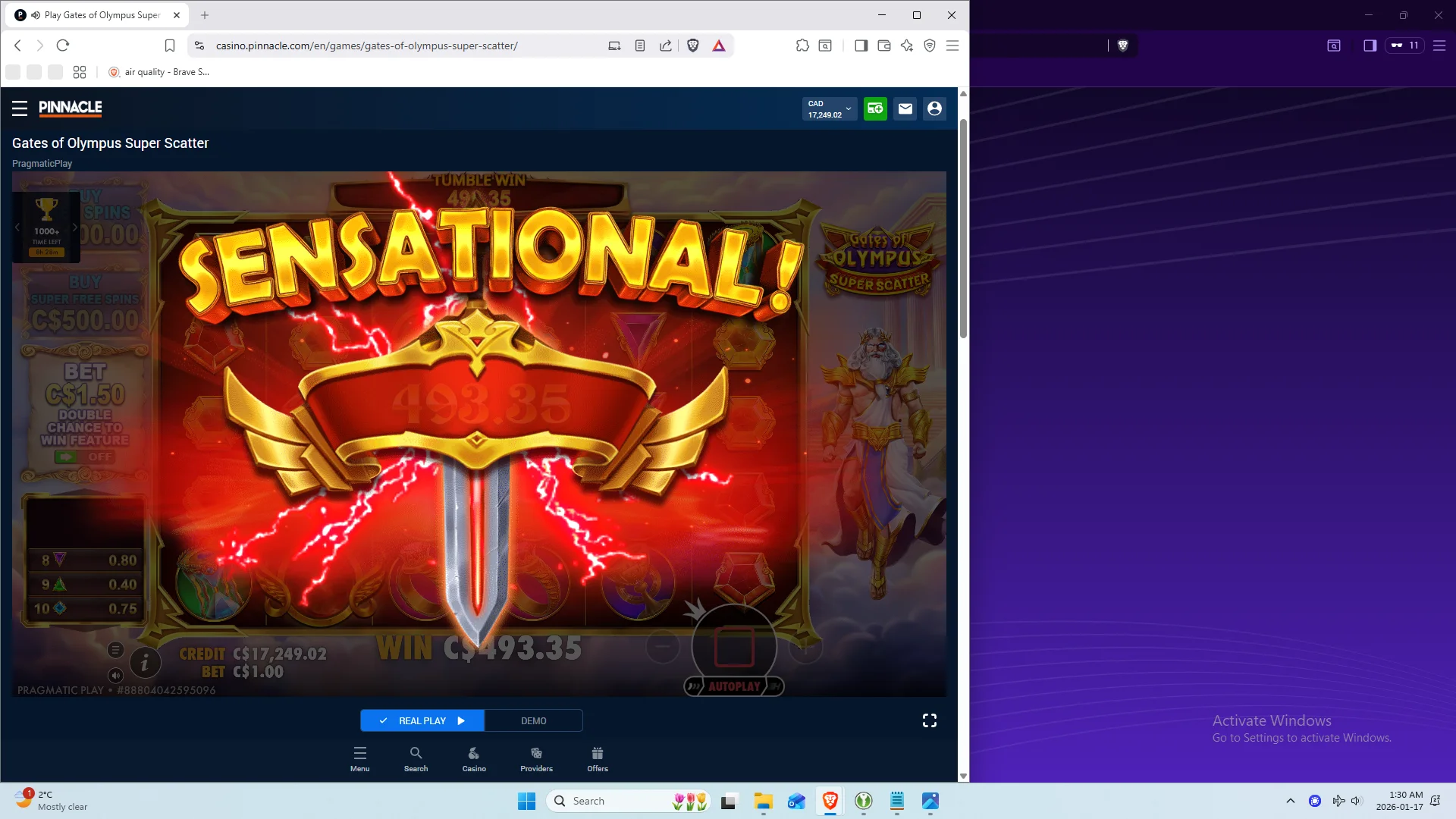
Task: Click the address bar URL
Action: (367, 45)
